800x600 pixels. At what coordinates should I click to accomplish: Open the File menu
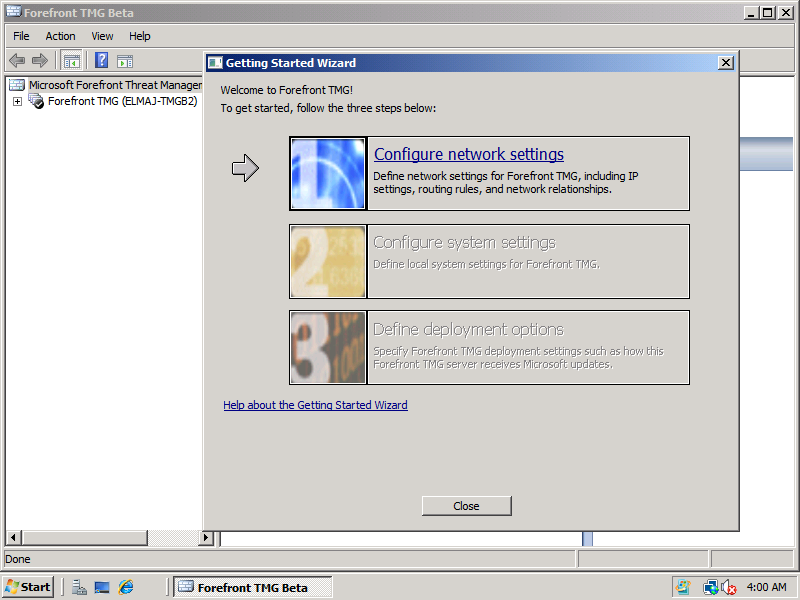point(21,36)
